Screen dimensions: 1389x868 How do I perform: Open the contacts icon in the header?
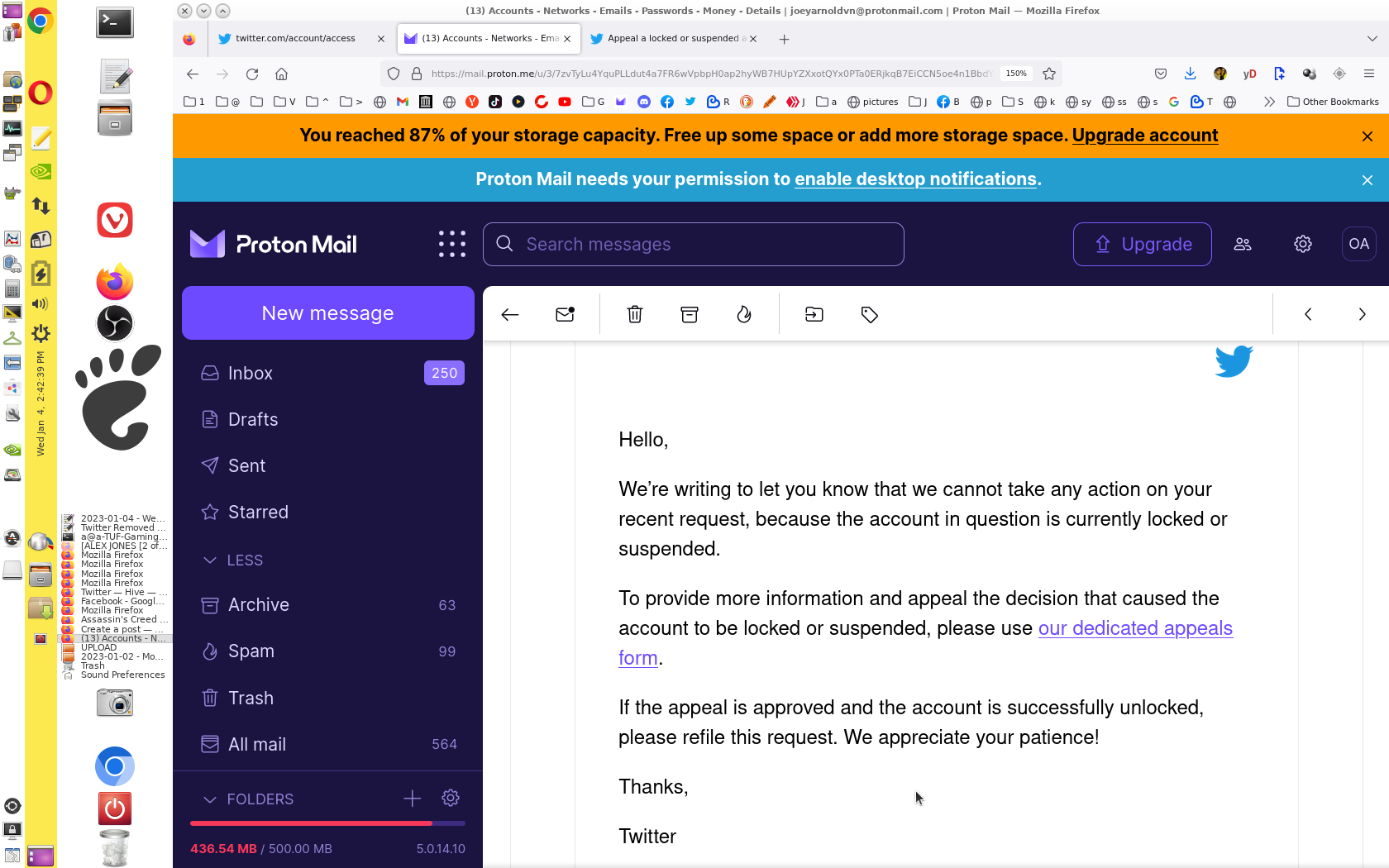1243,244
